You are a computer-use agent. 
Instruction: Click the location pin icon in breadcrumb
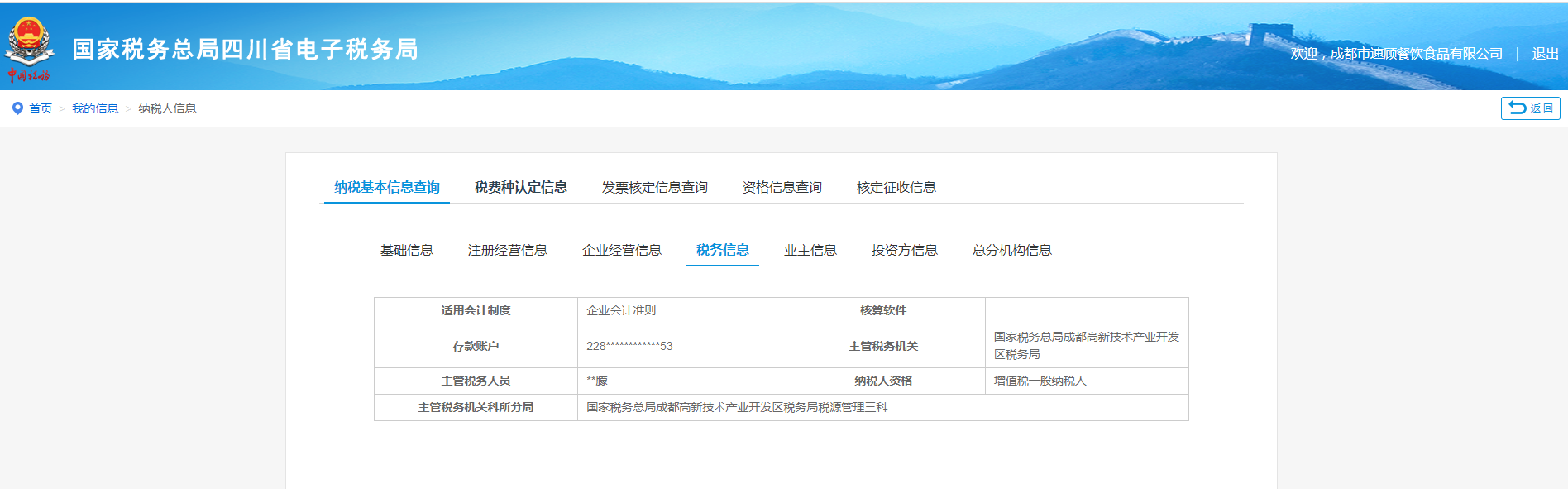(x=17, y=108)
